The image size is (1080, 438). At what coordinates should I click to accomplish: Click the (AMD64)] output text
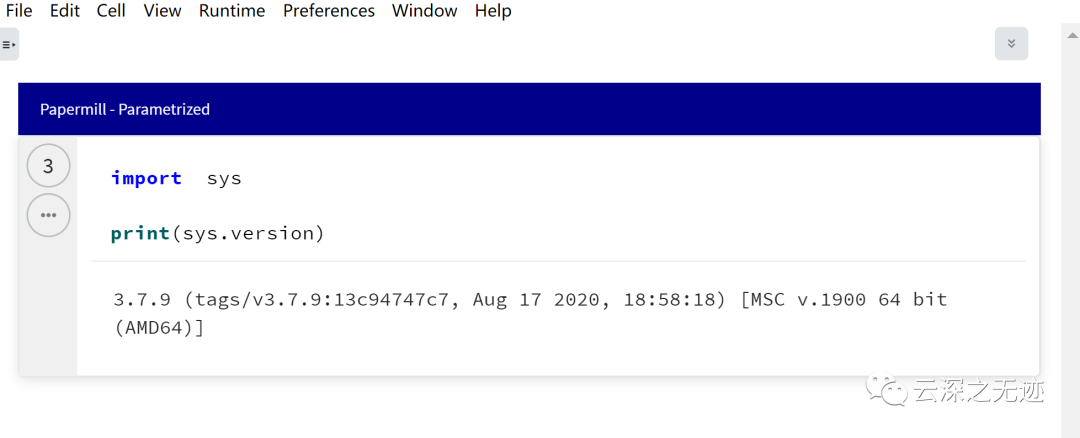tap(159, 327)
